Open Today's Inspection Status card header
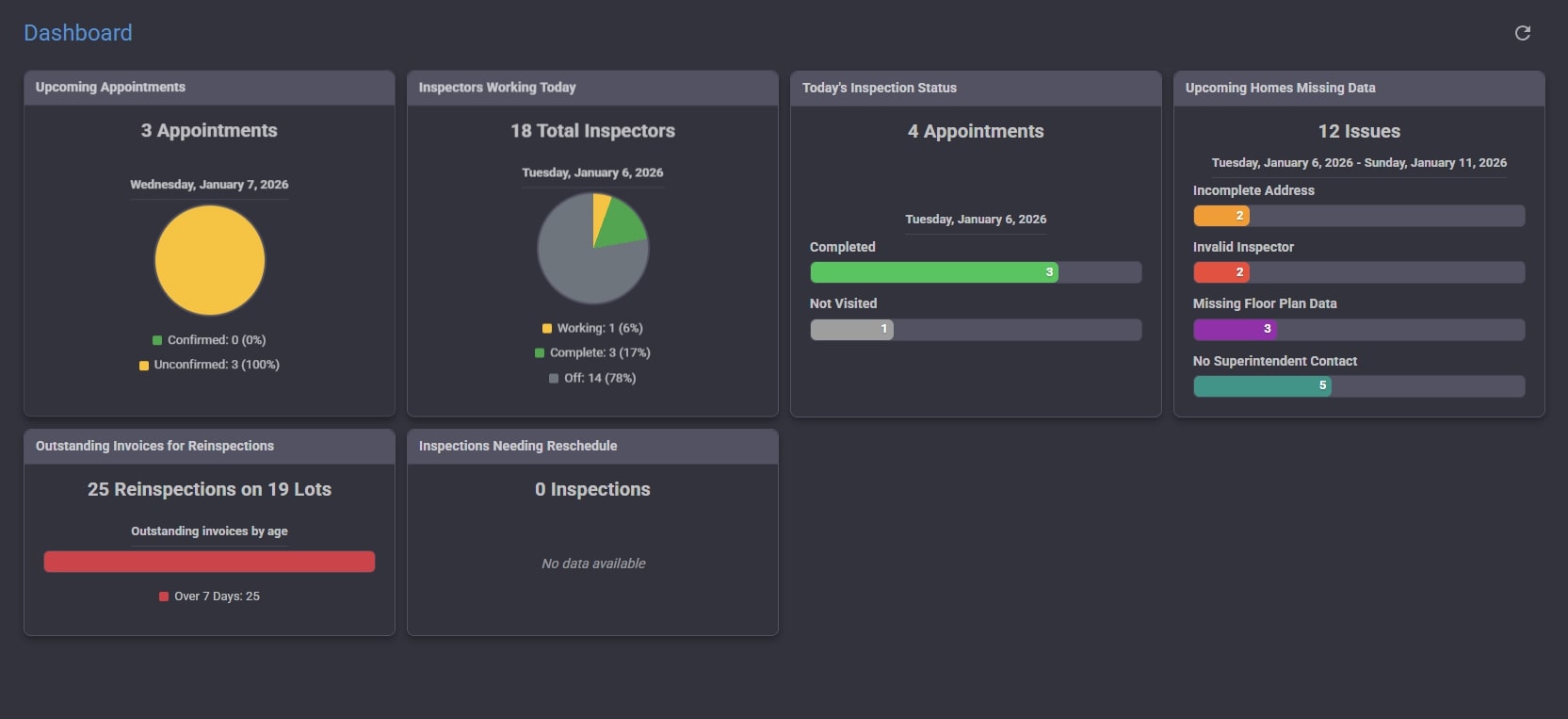Screen dimensions: 1568x719 (x=976, y=88)
